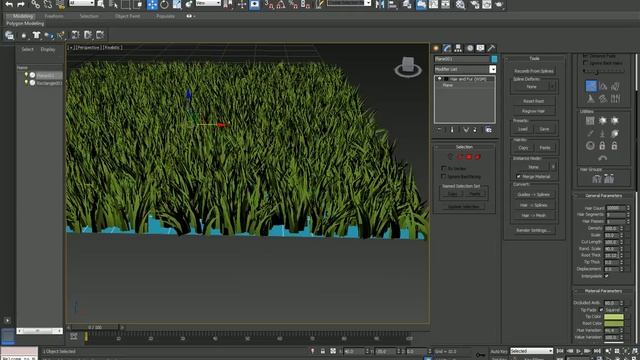Switch to the Selection ribbon tab
Screen dimensions: 640x360
point(89,16)
